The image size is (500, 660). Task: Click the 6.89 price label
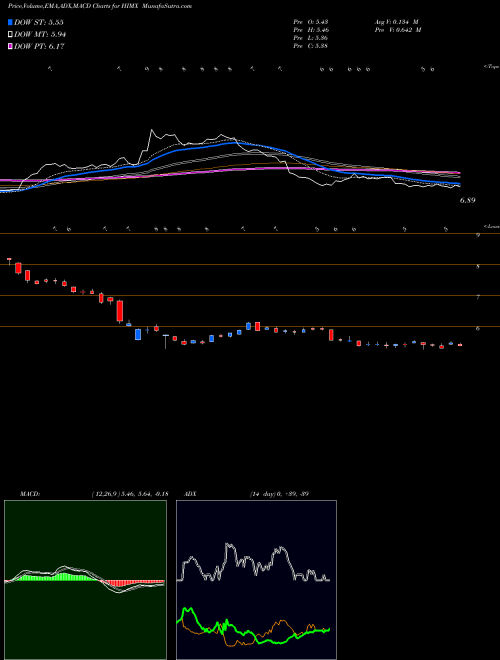(x=468, y=200)
